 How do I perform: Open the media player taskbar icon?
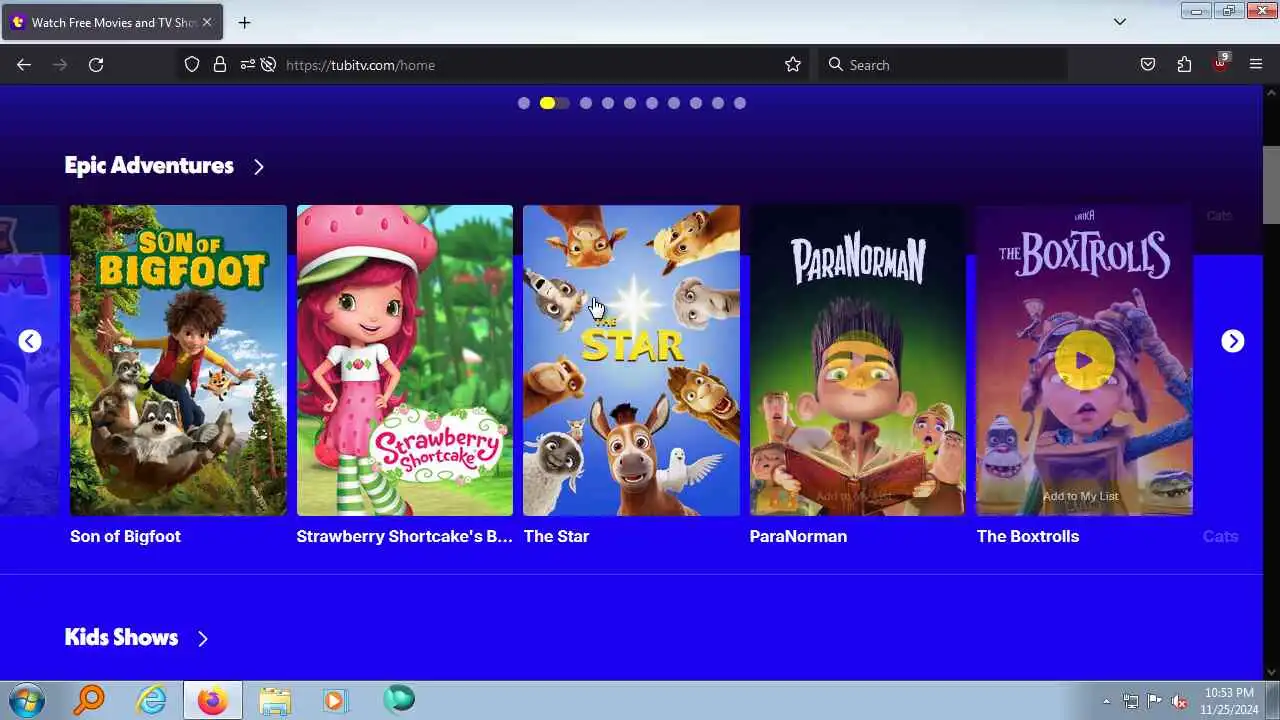click(x=336, y=700)
